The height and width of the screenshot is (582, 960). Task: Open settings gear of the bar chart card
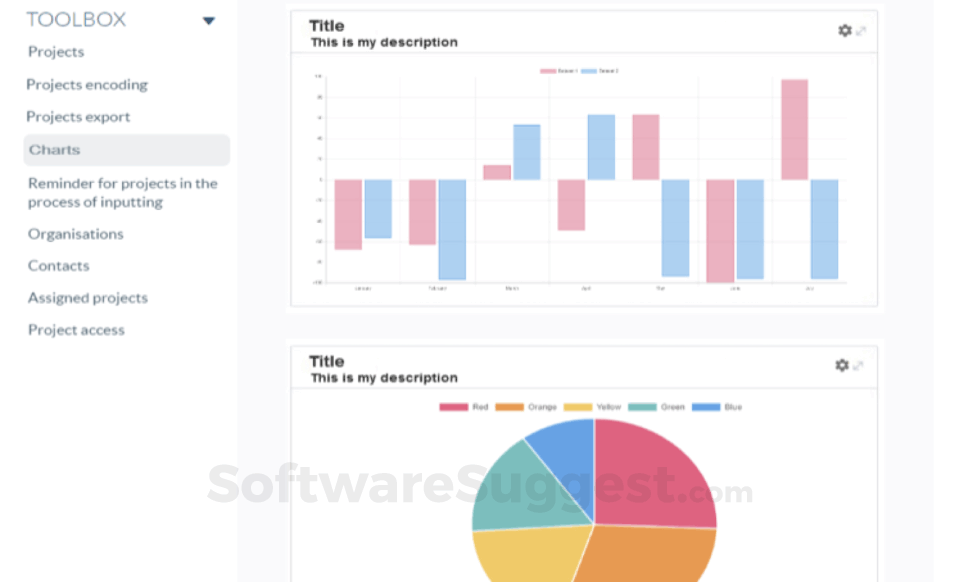(845, 31)
